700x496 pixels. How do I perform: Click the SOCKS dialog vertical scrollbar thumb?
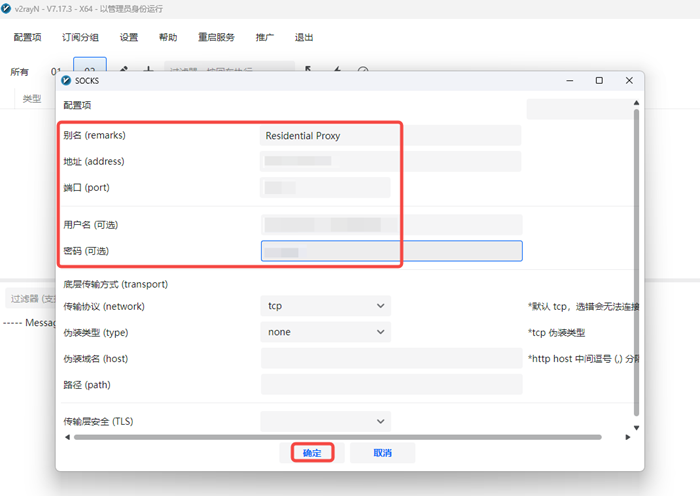click(636, 263)
